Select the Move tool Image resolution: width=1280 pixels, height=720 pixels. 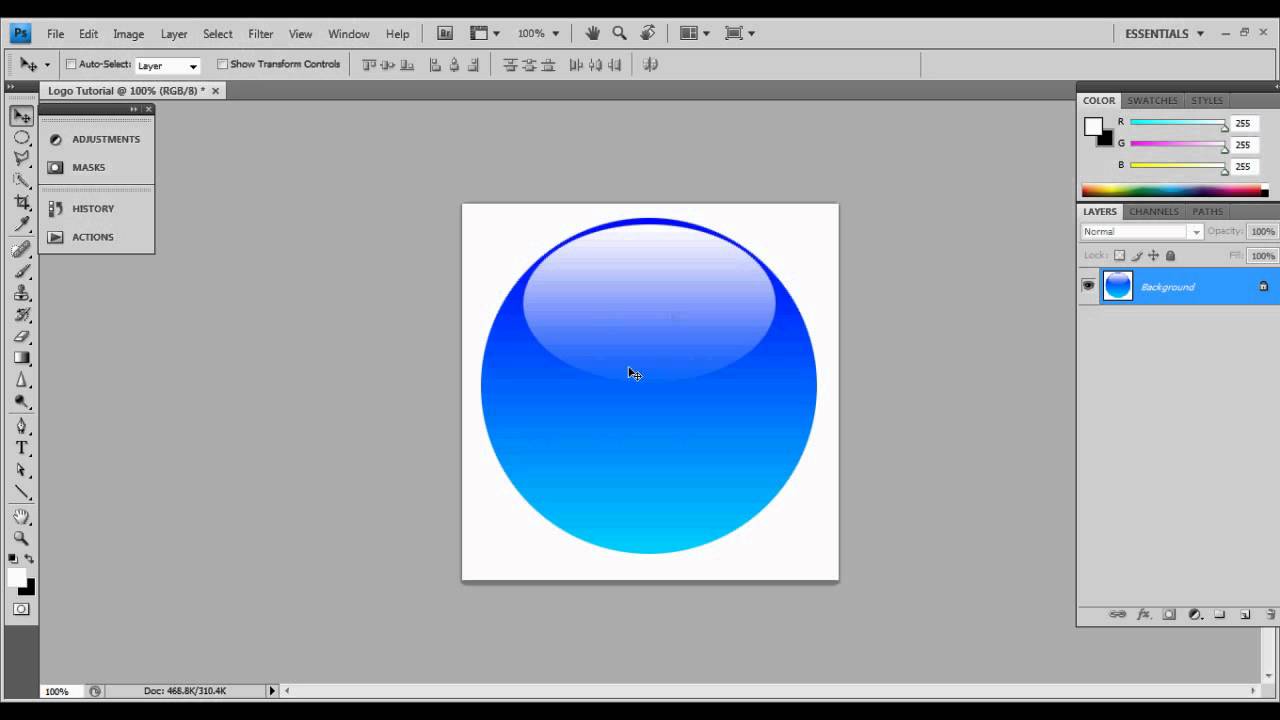22,115
